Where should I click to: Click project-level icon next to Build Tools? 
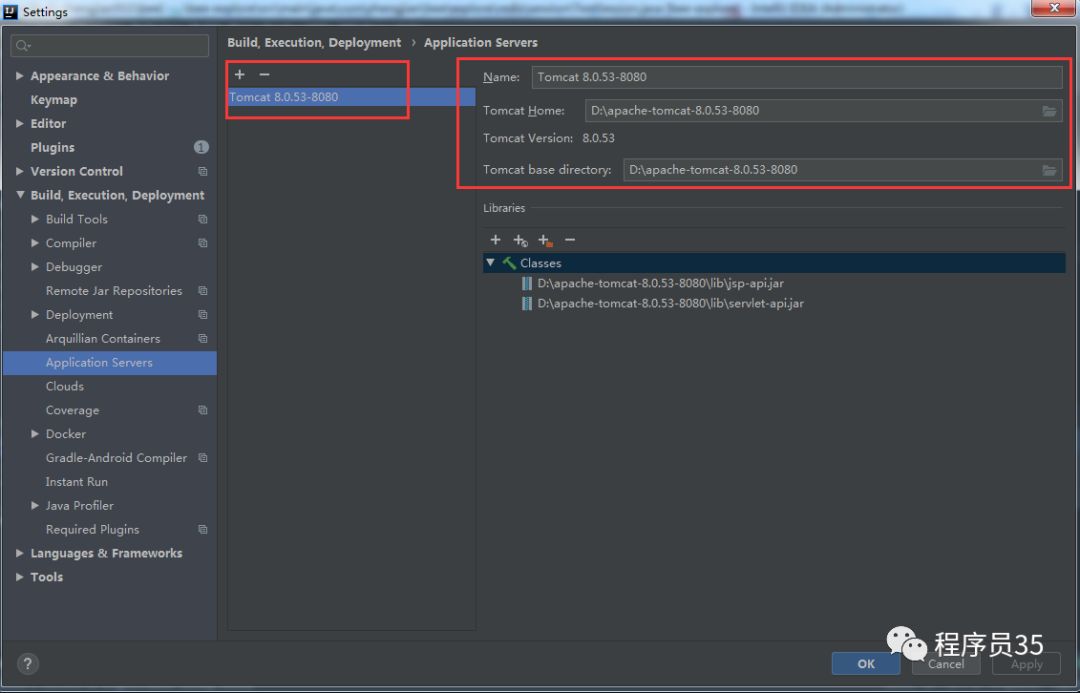[x=202, y=219]
